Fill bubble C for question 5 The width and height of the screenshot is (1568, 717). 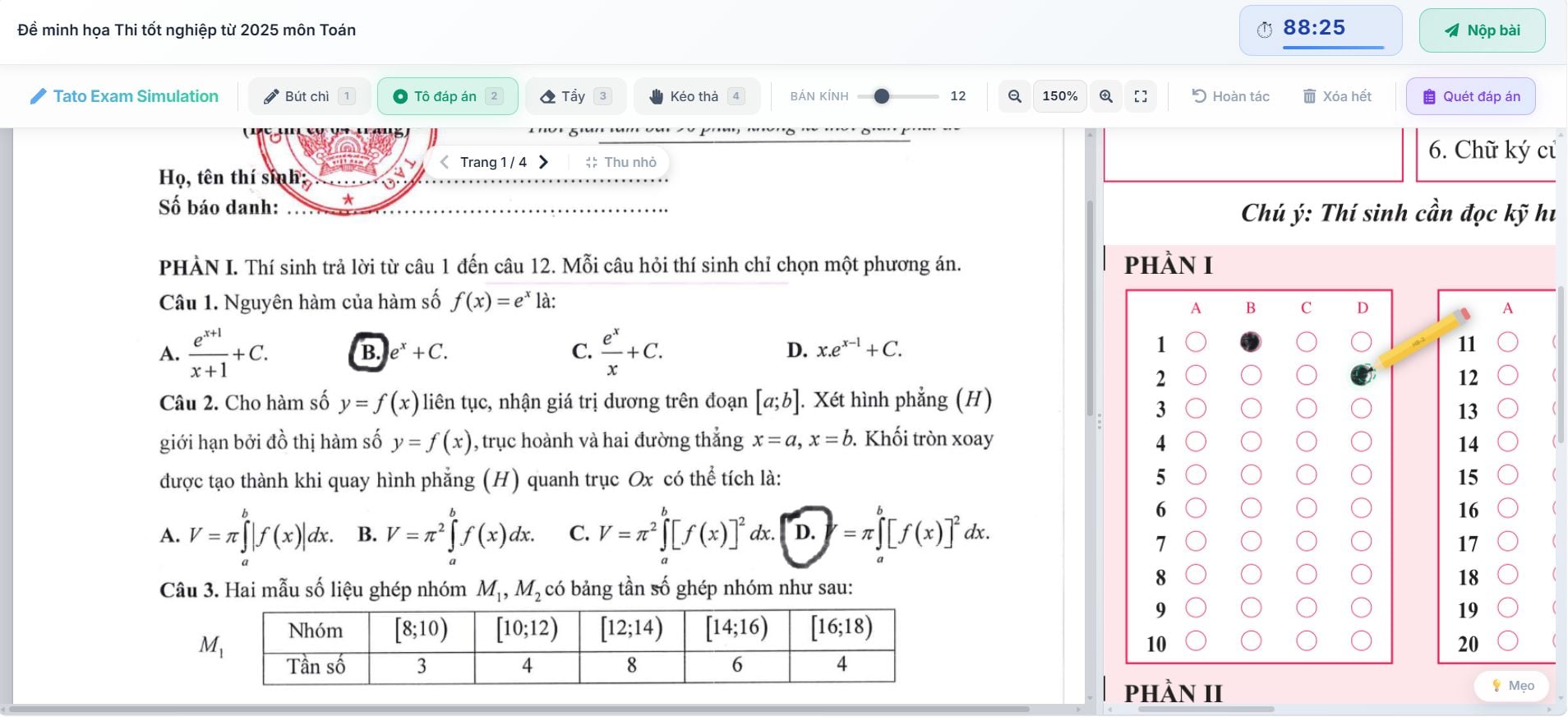click(1307, 475)
